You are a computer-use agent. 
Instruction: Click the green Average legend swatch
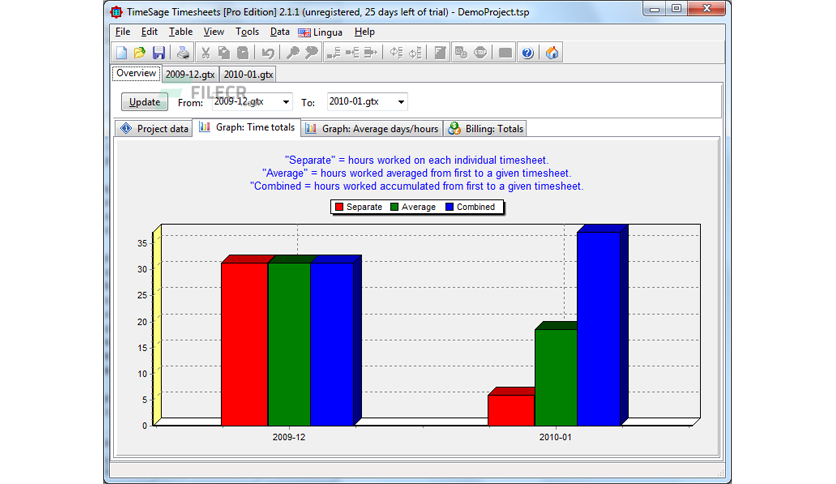[395, 207]
